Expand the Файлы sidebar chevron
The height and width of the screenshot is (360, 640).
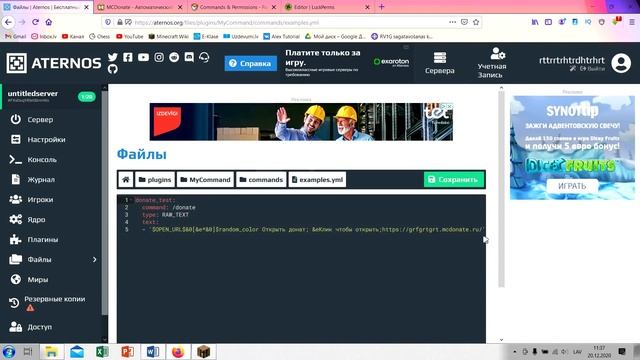tap(94, 259)
